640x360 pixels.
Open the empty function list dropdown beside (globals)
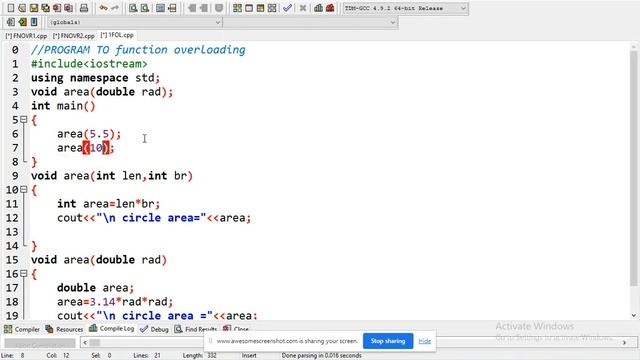[310, 22]
